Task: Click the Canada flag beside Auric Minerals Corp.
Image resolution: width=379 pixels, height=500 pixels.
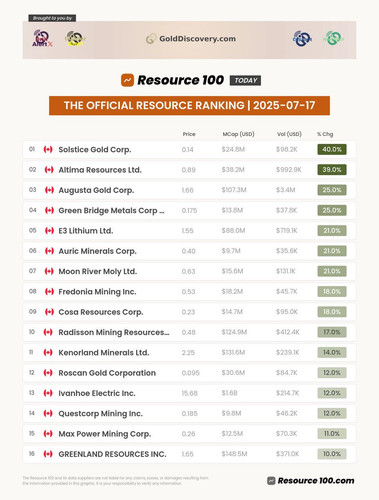Action: click(49, 251)
